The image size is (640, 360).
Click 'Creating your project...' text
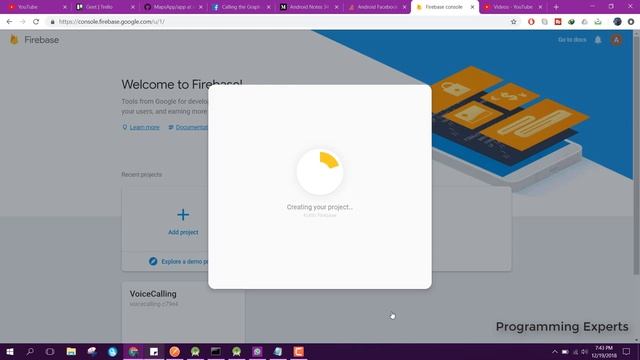tap(320, 207)
